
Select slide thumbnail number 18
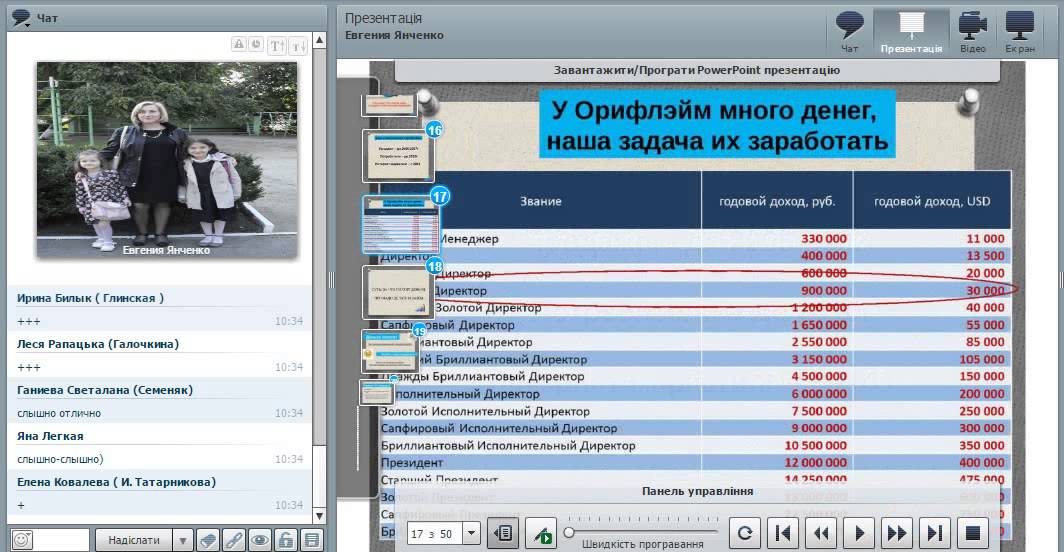pyautogui.click(x=398, y=293)
